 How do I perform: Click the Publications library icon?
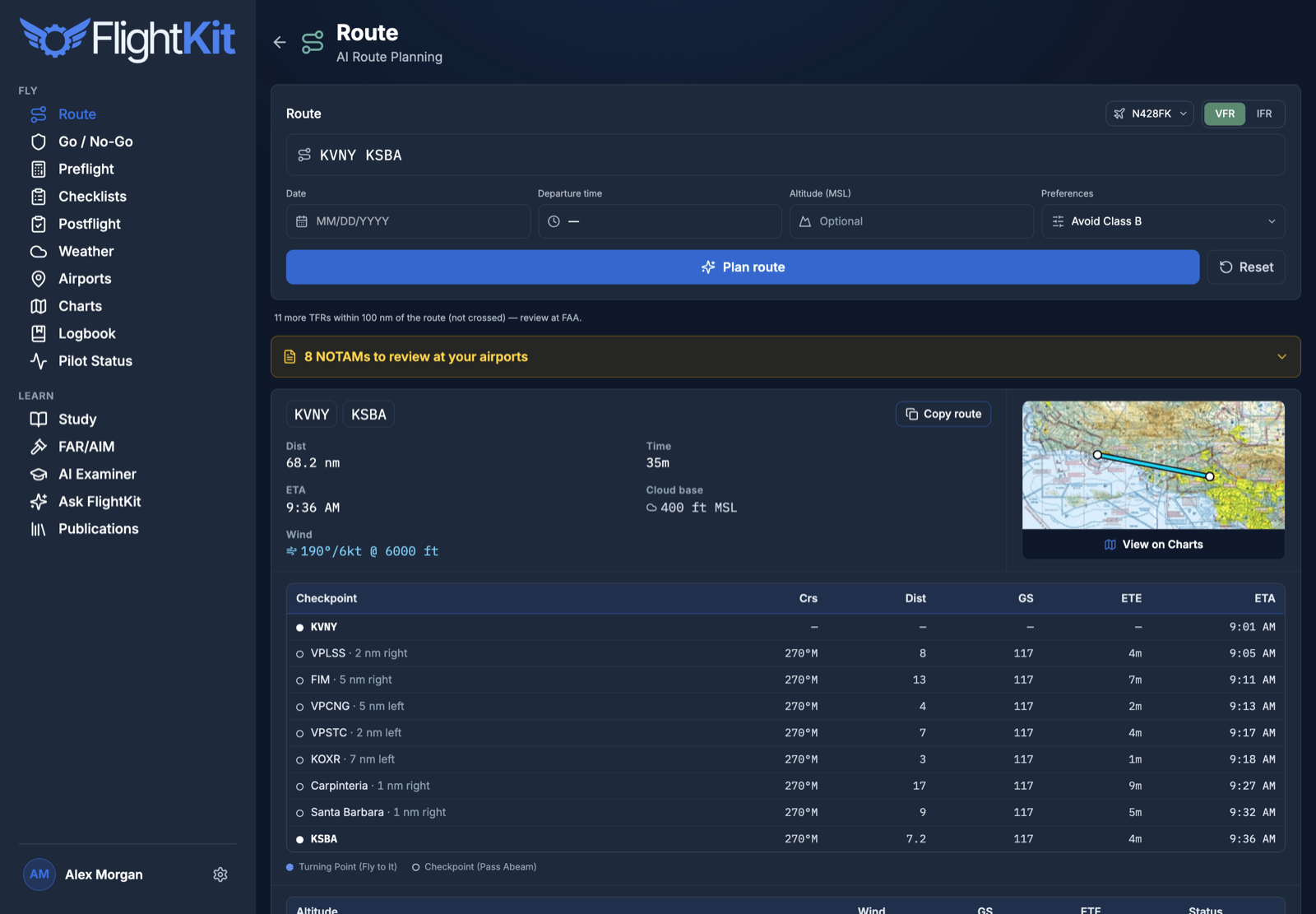click(39, 529)
